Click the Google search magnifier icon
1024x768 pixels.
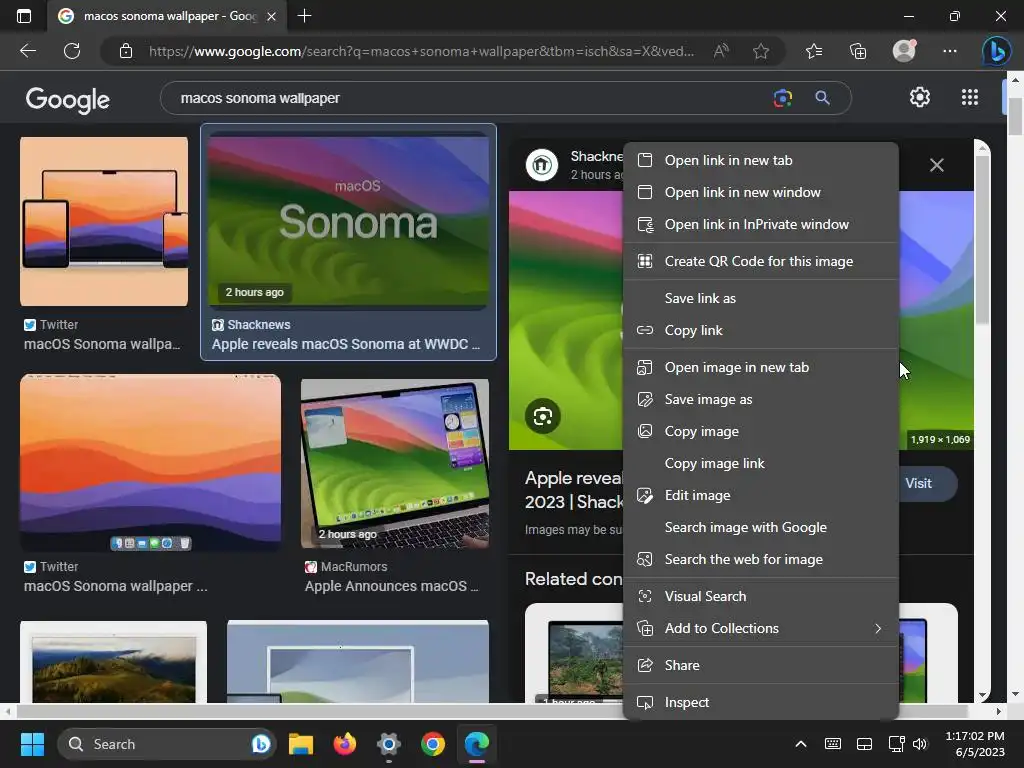point(822,98)
